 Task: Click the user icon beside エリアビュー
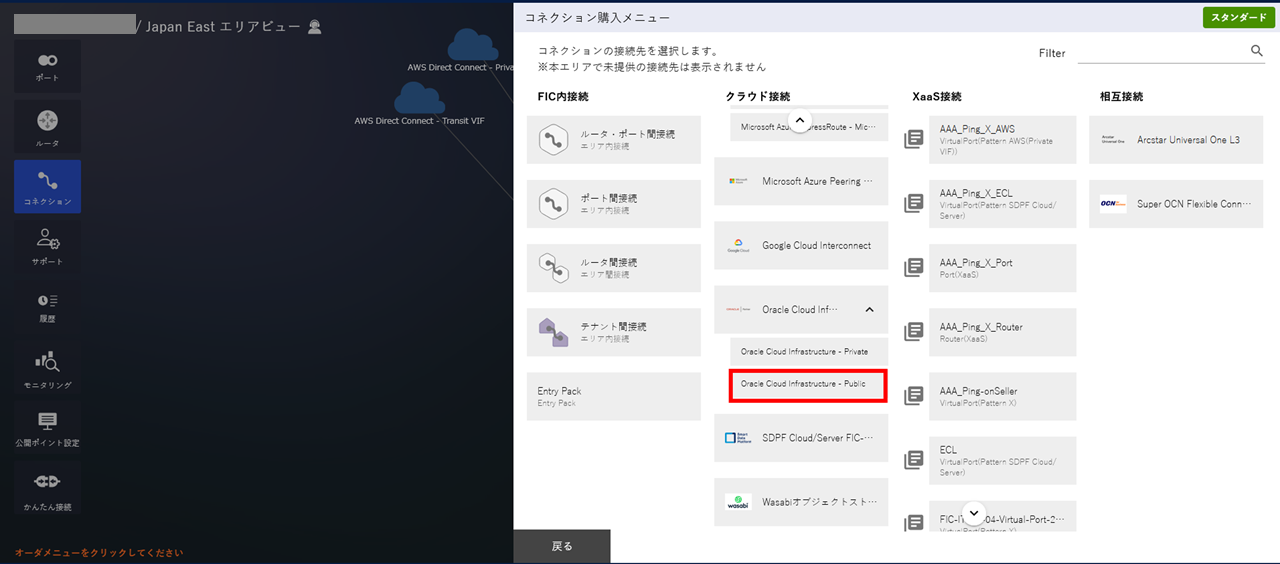click(315, 27)
